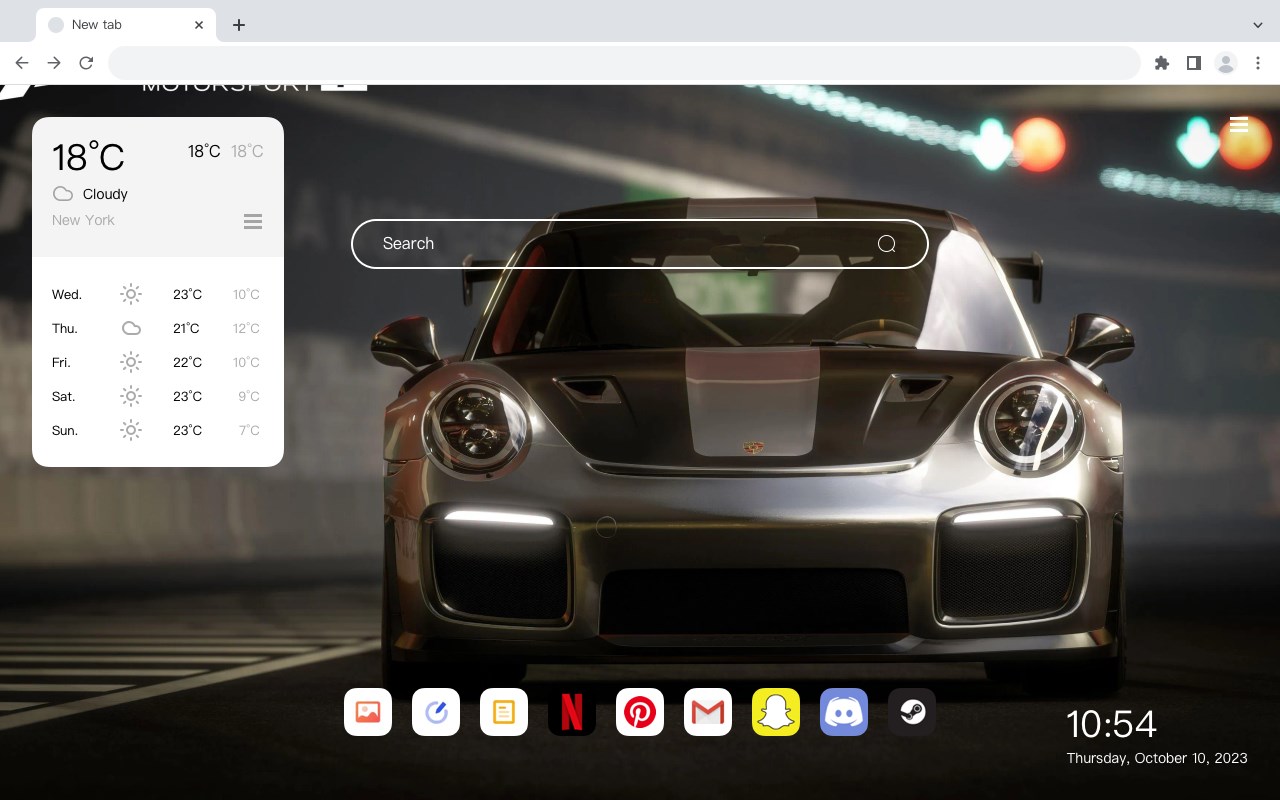Launch the Netflix shortcut

click(572, 712)
